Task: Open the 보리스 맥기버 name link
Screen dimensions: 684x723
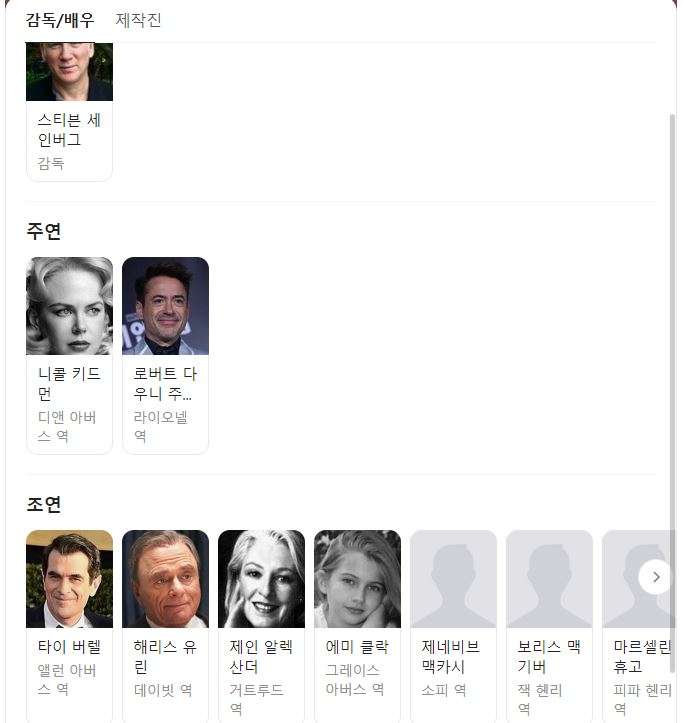Action: tap(549, 656)
